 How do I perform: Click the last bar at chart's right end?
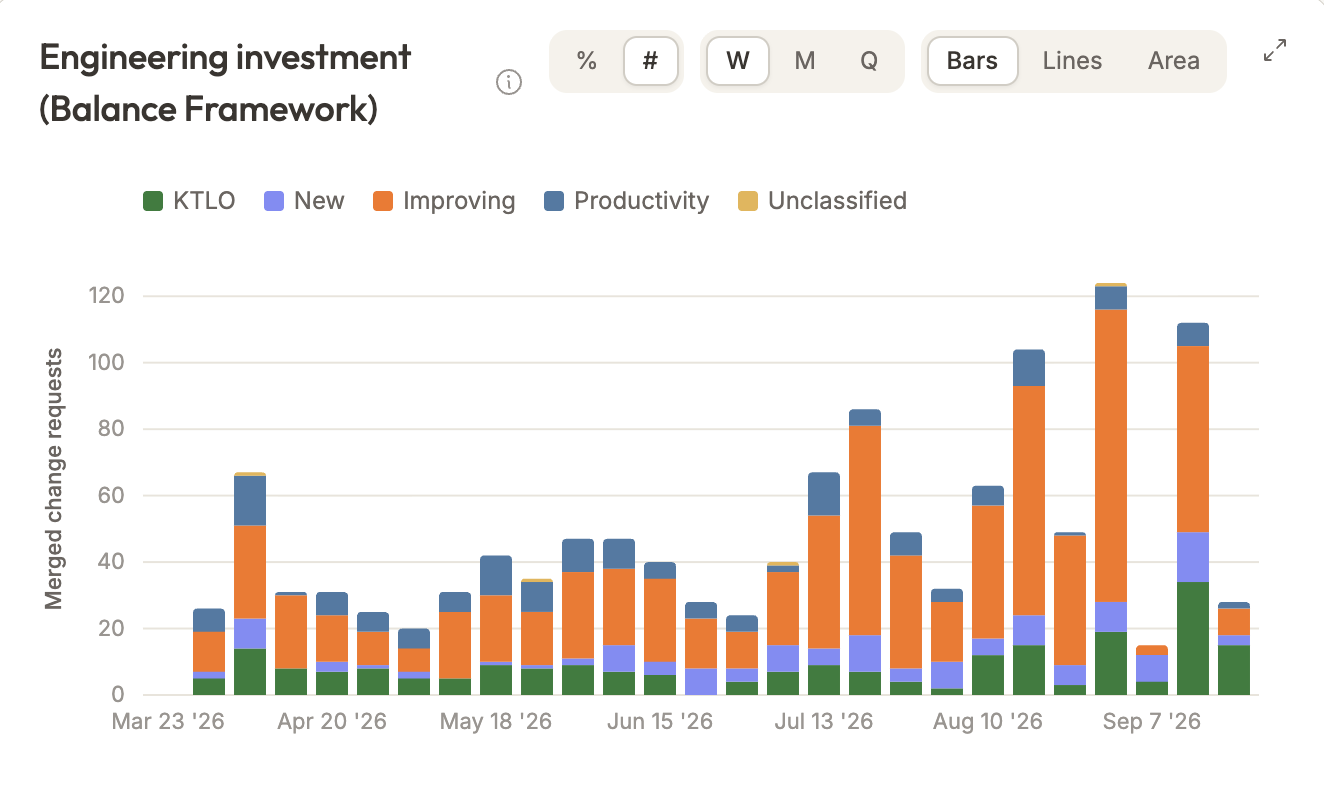tap(1234, 648)
